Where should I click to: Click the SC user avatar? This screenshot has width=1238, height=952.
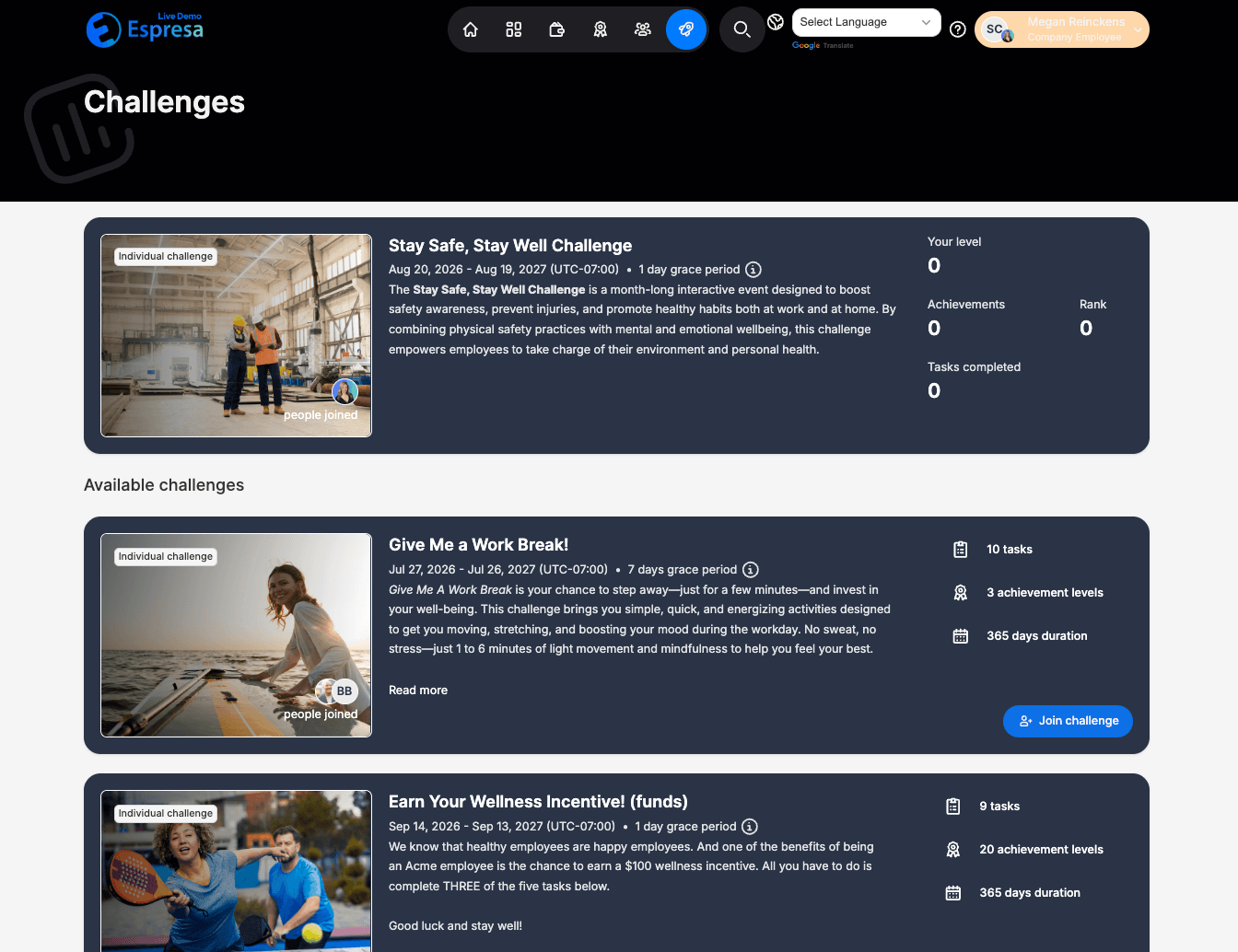[995, 29]
